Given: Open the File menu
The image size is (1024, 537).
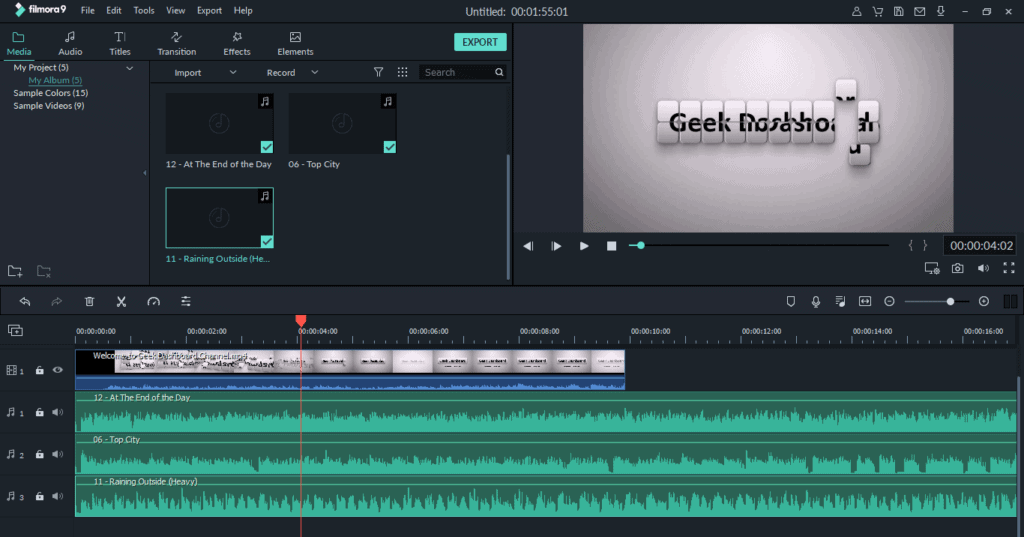Looking at the screenshot, I should (88, 10).
